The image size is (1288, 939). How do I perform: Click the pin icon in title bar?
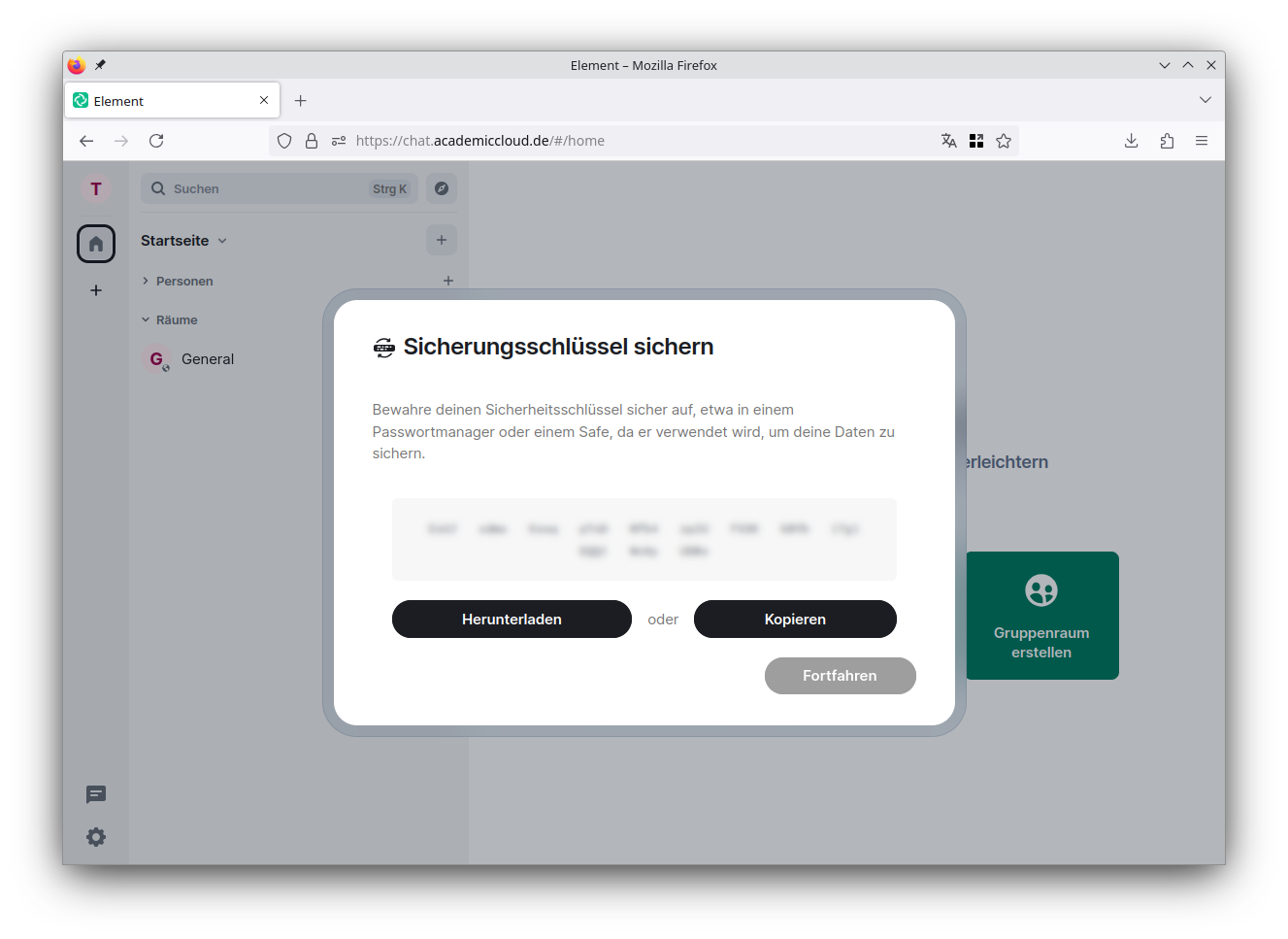click(100, 65)
